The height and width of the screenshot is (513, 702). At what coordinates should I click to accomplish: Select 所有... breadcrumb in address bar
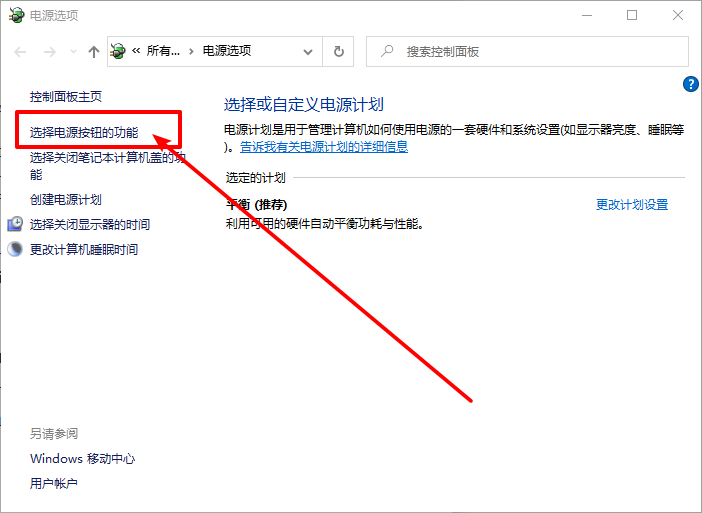[163, 51]
